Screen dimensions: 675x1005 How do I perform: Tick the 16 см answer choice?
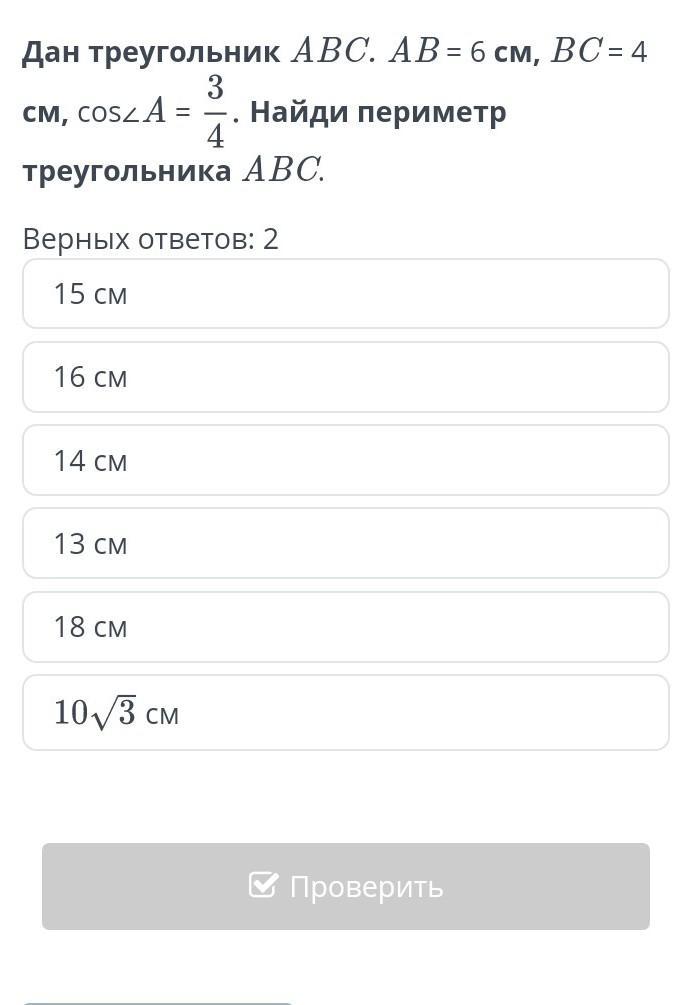pos(345,377)
